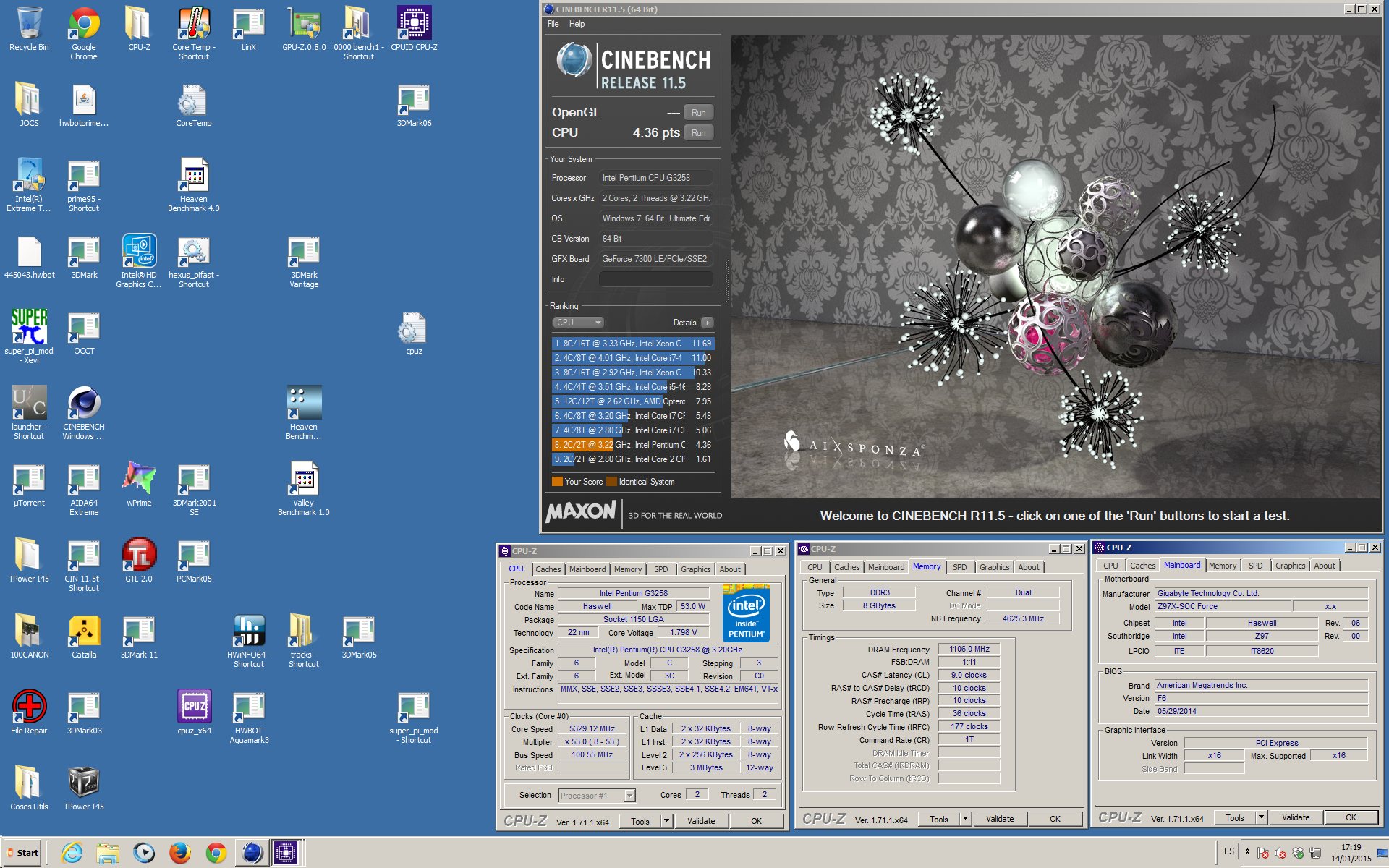Click the DRAM Frequency value 1106.0 MHz
The width and height of the screenshot is (1389, 868).
(x=969, y=650)
